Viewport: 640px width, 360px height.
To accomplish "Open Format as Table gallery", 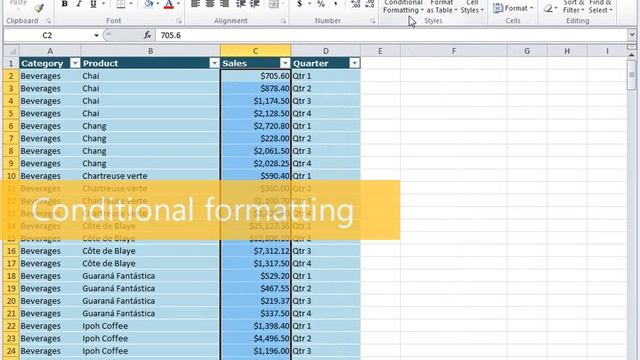I will (442, 7).
